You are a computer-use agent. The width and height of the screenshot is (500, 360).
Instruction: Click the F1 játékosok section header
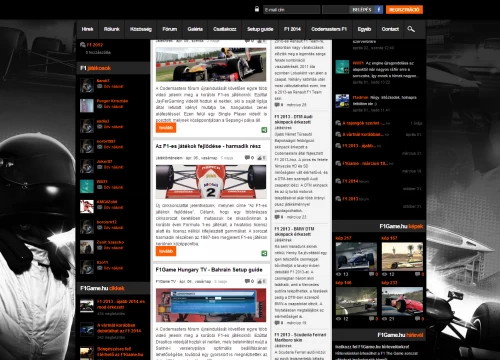[x=113, y=68]
